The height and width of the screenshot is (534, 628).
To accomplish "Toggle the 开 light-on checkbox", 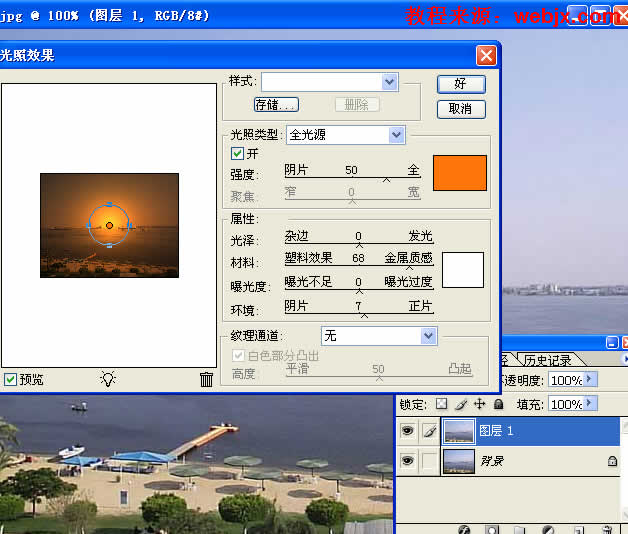I will click(237, 153).
